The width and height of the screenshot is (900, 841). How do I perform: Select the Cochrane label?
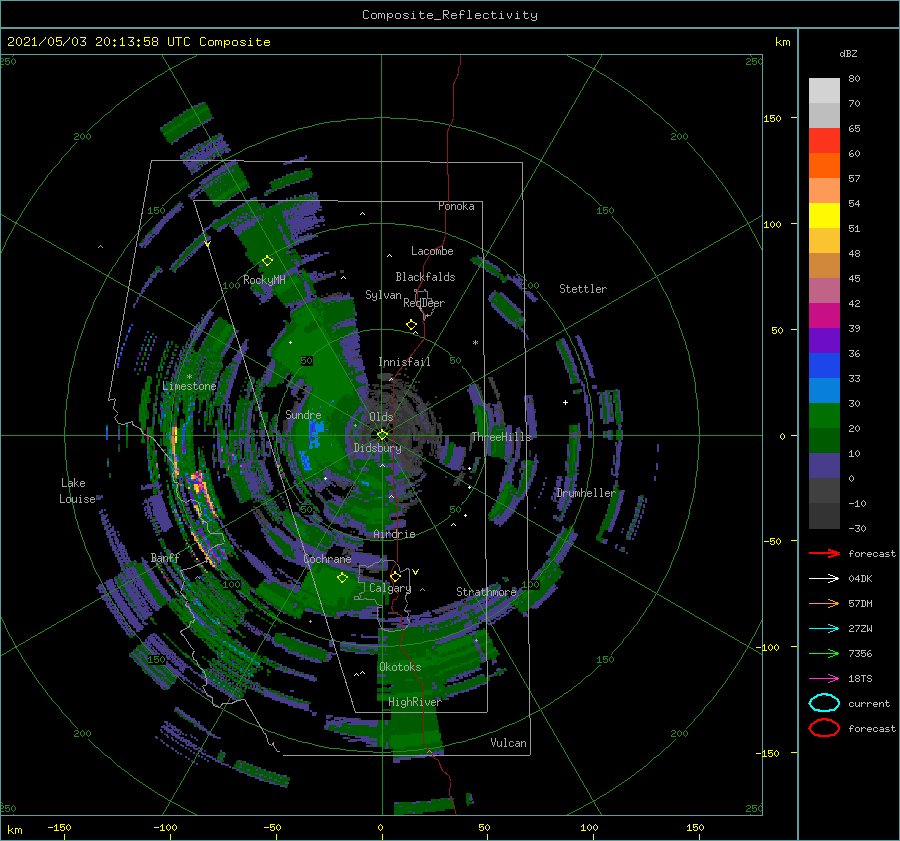coord(327,559)
